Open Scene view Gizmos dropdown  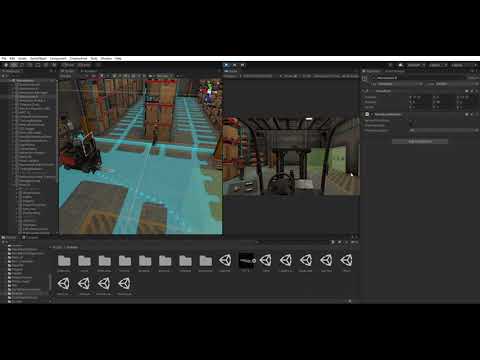163,76
